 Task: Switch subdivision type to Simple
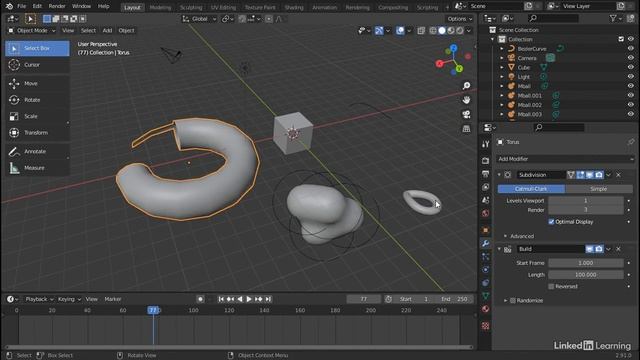[599, 189]
